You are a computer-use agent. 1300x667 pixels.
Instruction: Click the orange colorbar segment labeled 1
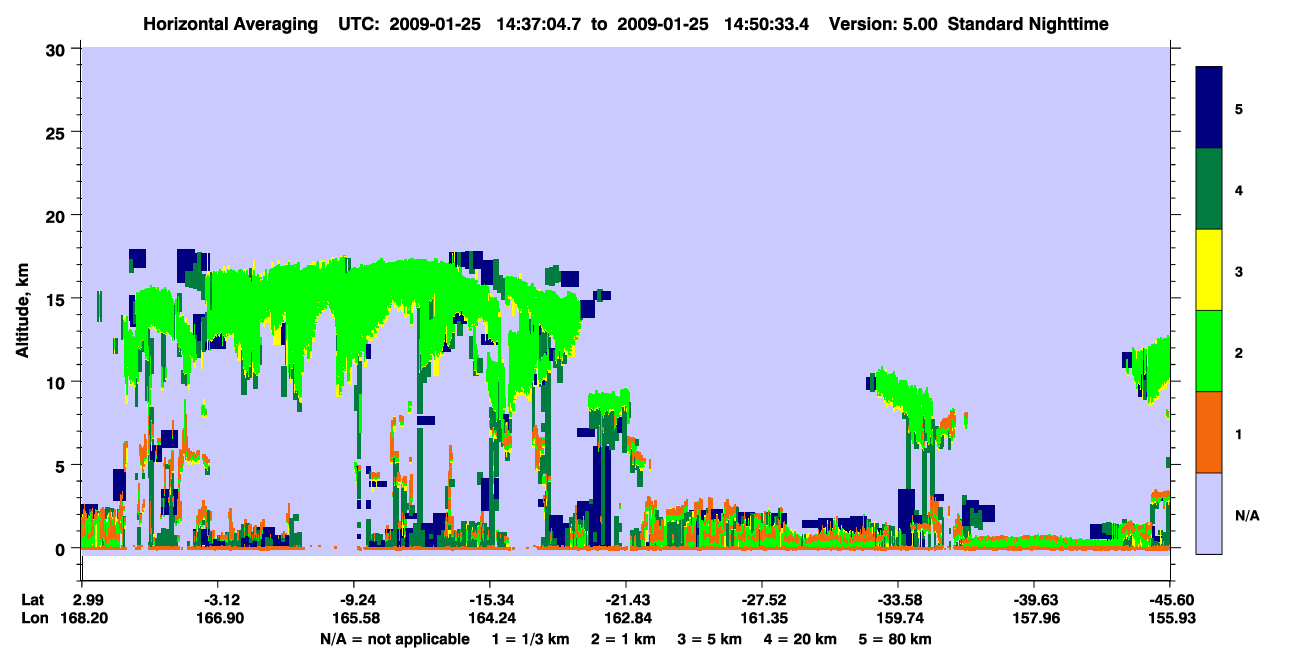pyautogui.click(x=1209, y=432)
